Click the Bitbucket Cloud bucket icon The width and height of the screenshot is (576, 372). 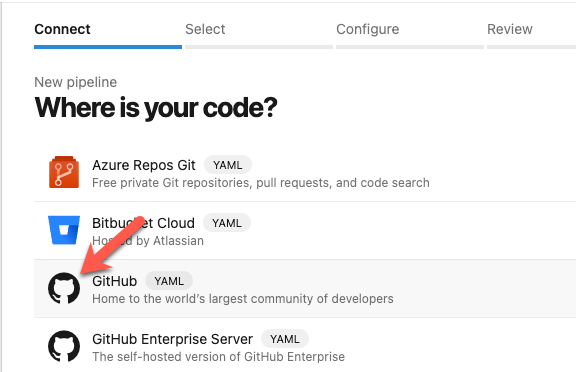[64, 230]
